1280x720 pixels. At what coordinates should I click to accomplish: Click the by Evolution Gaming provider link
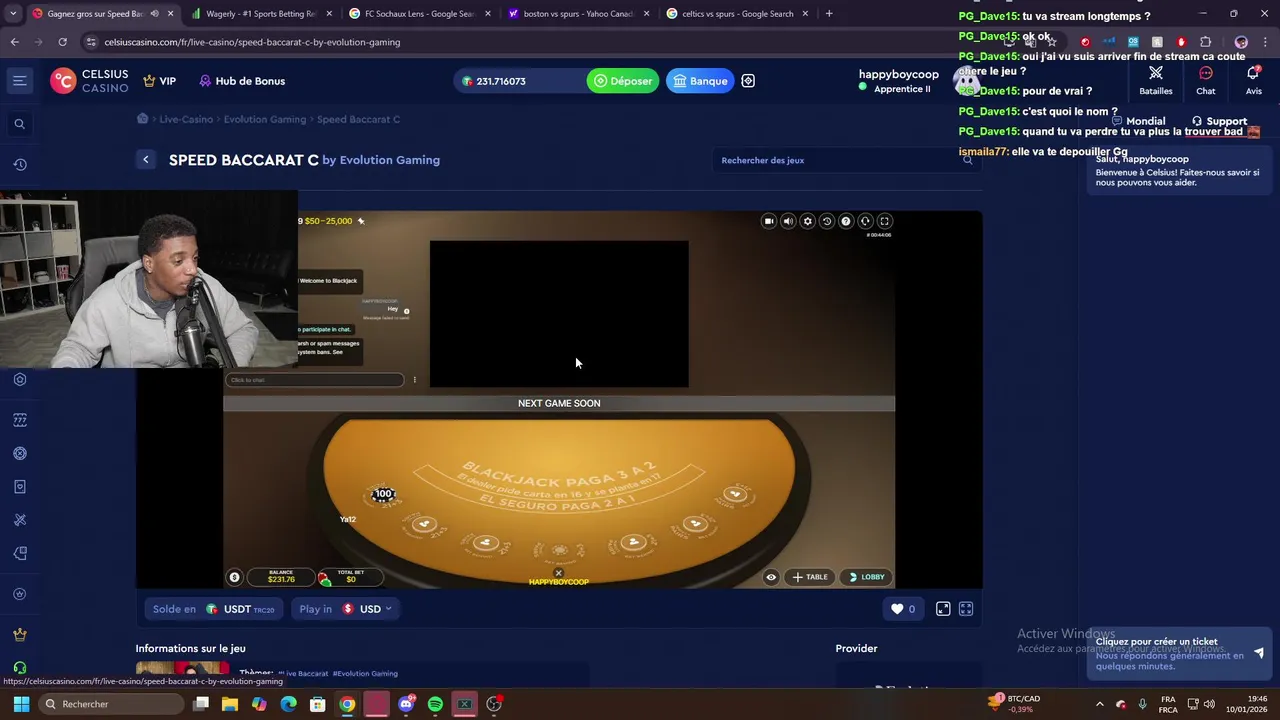(x=381, y=160)
